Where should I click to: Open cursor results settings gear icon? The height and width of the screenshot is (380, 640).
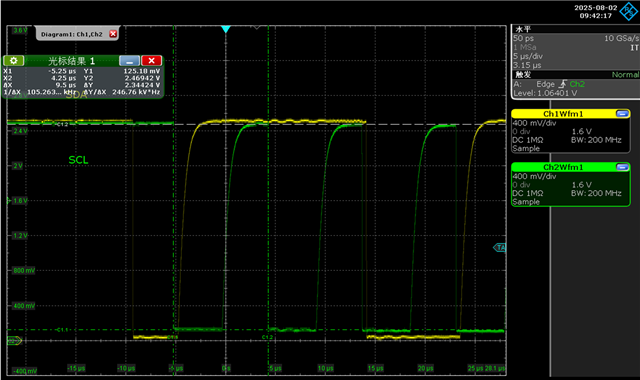click(13, 61)
